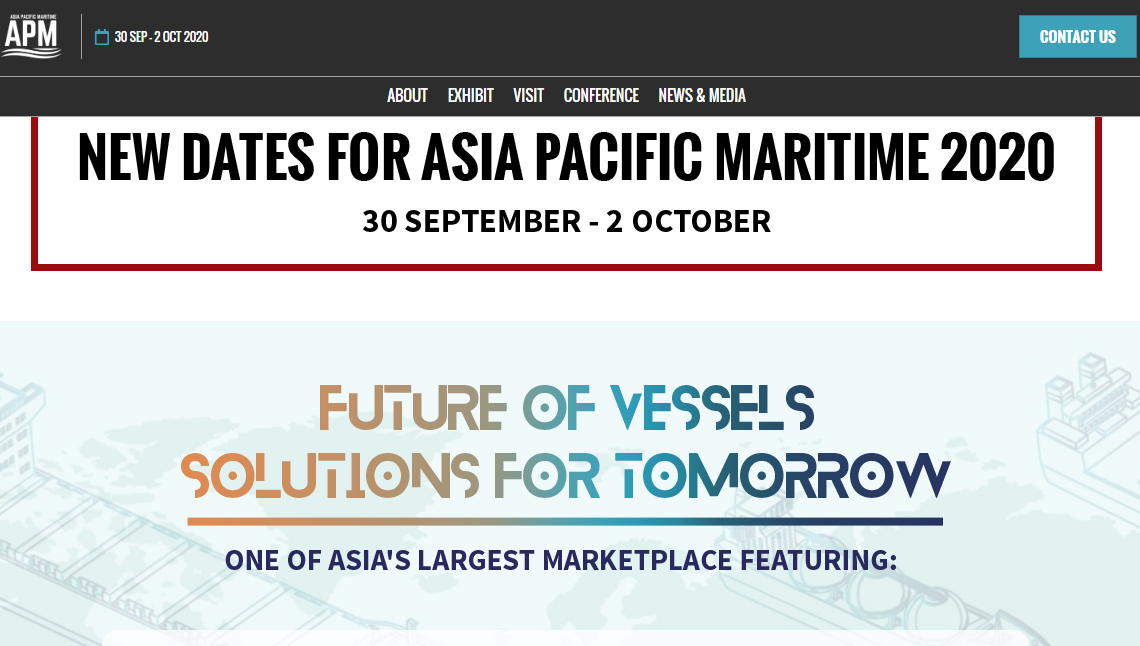Open the Exhibit menu item
1140x646 pixels.
(x=470, y=95)
